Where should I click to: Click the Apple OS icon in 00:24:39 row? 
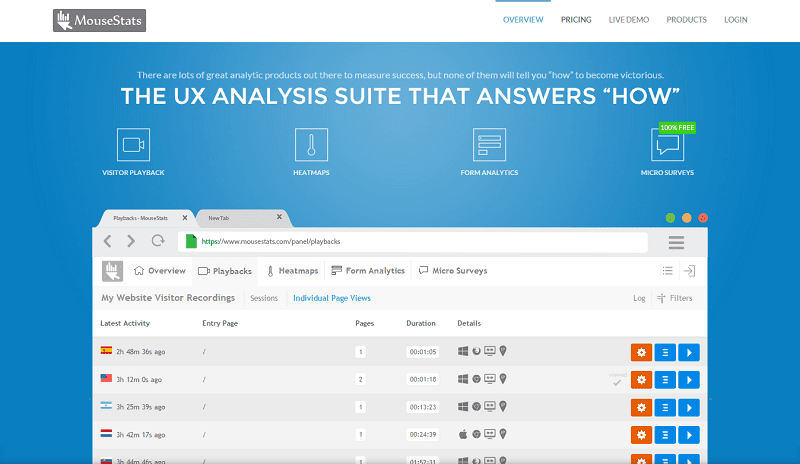click(x=463, y=434)
